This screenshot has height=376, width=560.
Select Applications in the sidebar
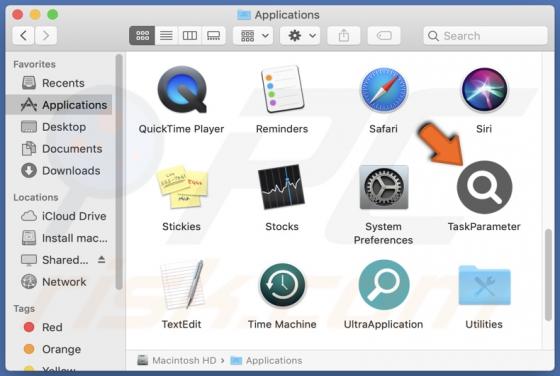pyautogui.click(x=59, y=105)
